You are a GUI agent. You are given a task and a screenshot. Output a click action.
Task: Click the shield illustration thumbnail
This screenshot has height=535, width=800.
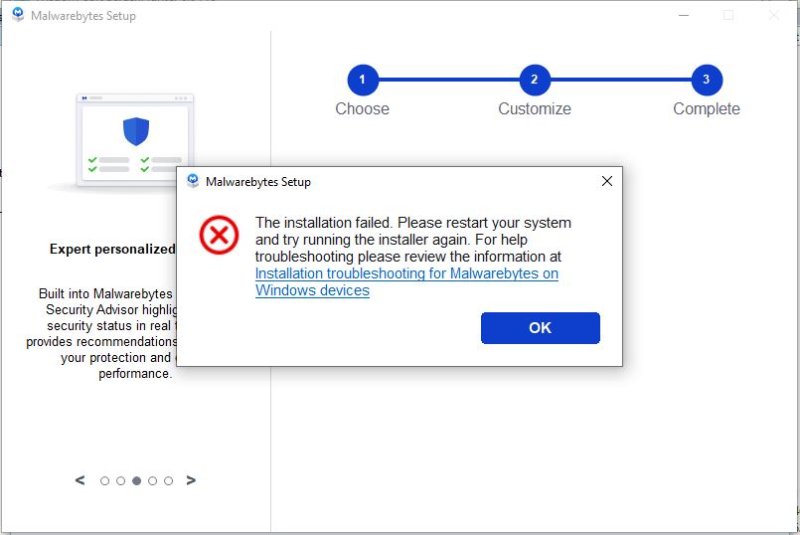pos(135,140)
